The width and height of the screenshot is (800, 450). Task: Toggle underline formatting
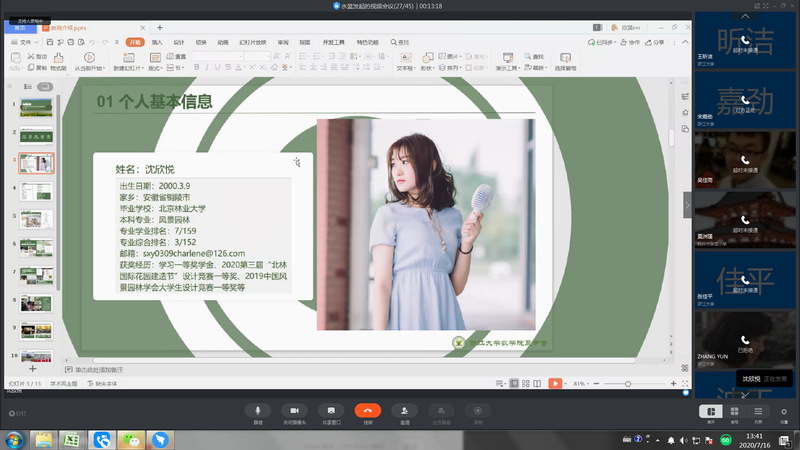pyautogui.click(x=217, y=67)
